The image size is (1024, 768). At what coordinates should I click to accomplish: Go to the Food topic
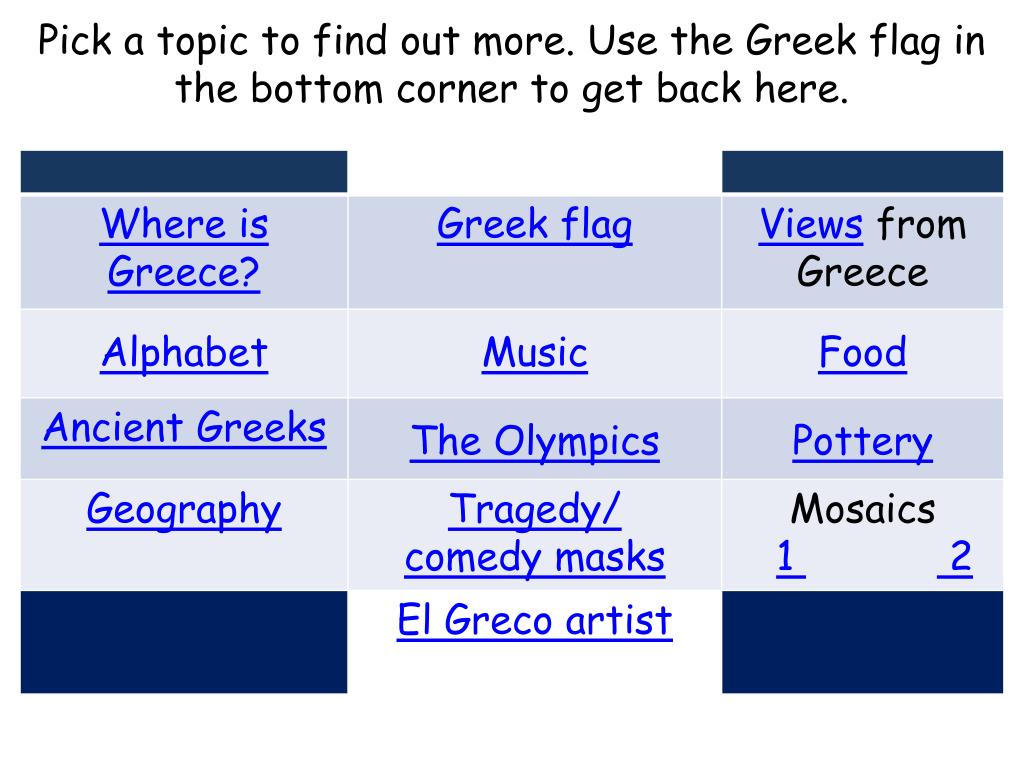coord(863,353)
